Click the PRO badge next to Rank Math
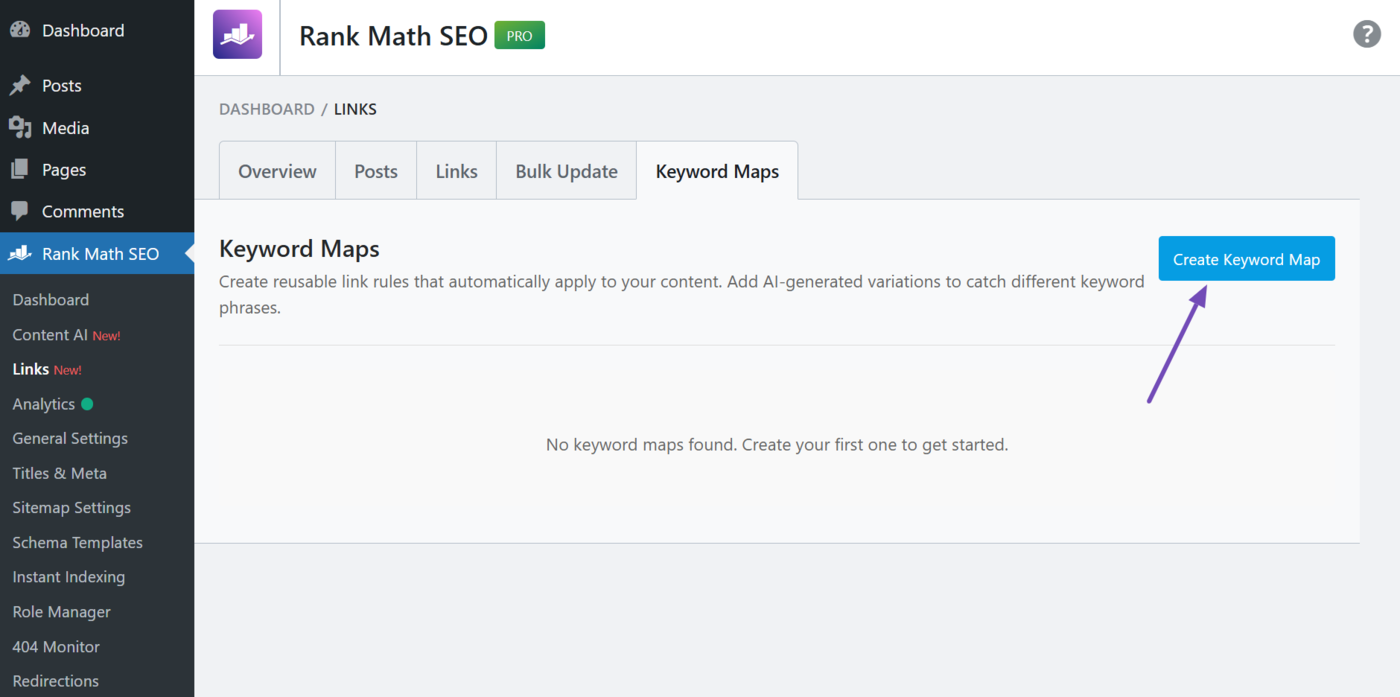The image size is (1400, 697). 519,35
